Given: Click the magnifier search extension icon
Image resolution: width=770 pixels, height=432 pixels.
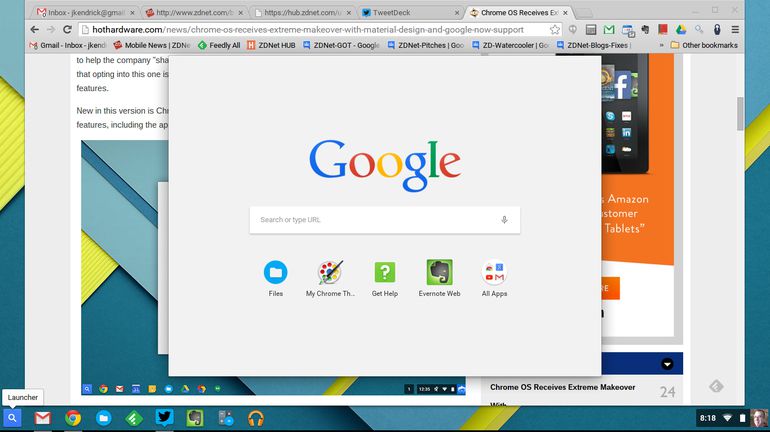Looking at the screenshot, I should click(699, 29).
